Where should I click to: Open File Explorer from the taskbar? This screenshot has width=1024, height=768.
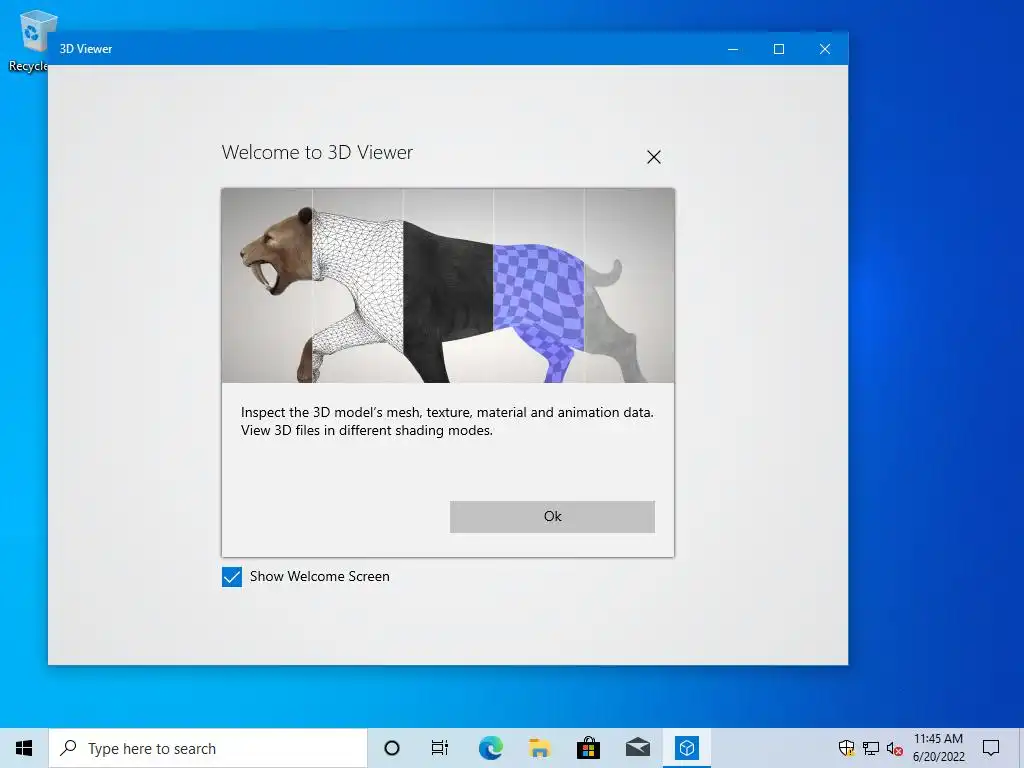(539, 748)
